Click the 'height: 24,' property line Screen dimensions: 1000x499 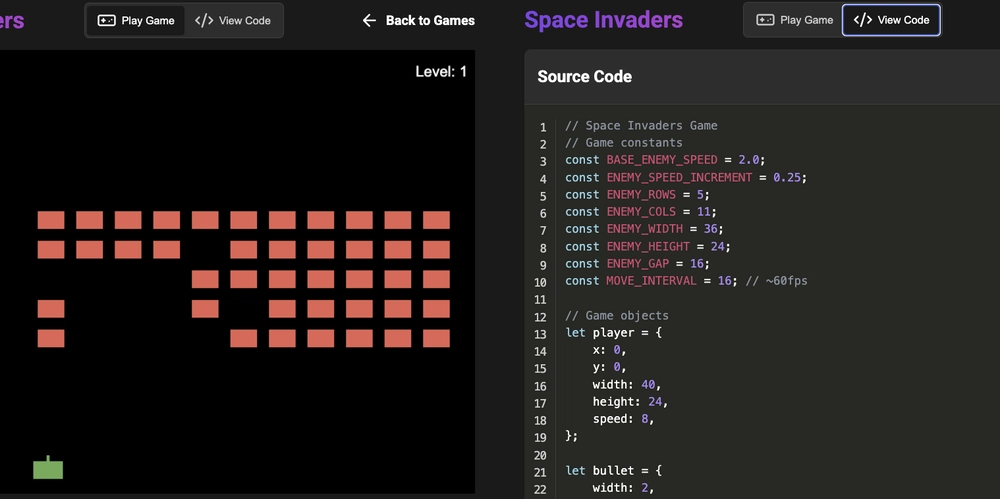pos(630,402)
